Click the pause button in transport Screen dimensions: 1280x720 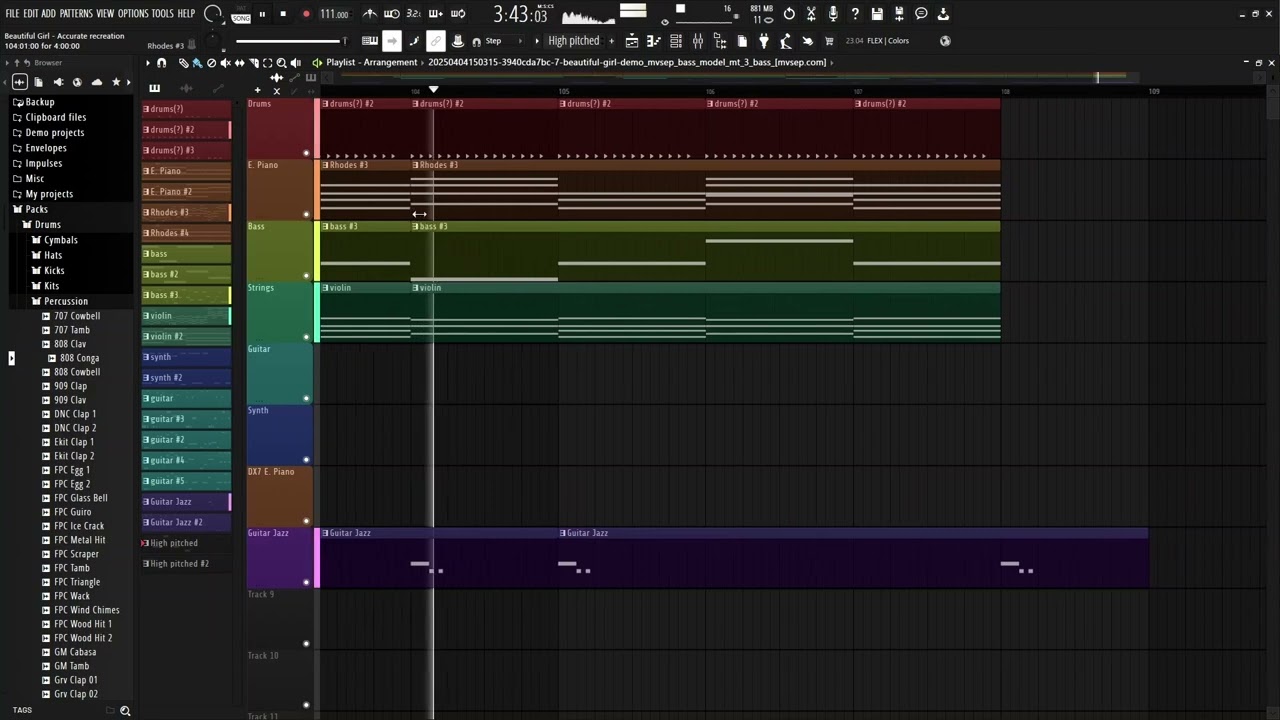[x=262, y=14]
